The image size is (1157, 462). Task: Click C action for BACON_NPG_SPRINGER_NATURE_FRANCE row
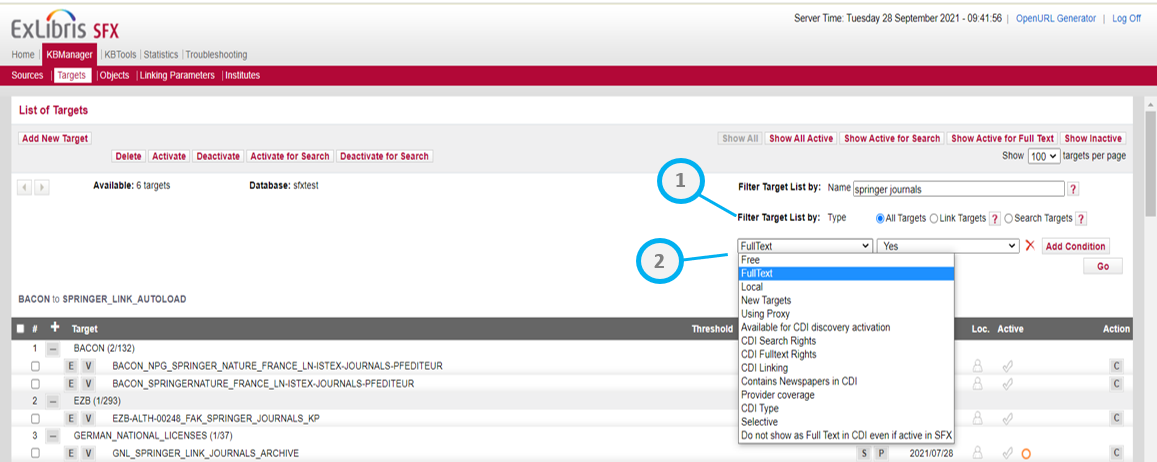[x=1116, y=366]
